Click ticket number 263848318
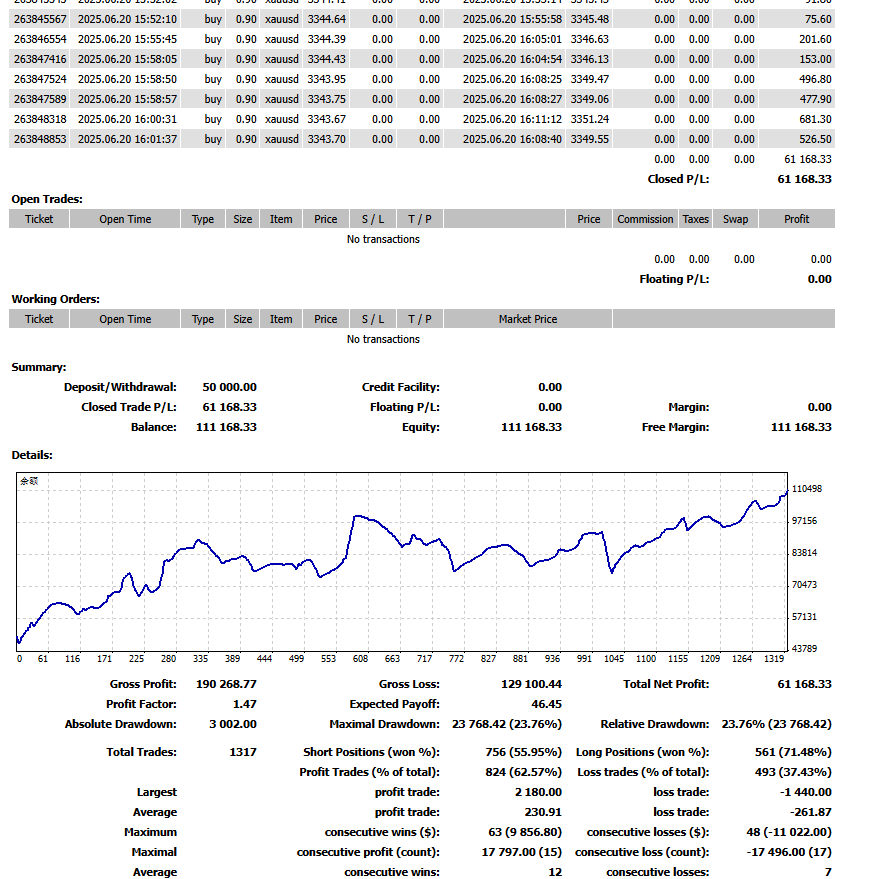 [x=40, y=119]
